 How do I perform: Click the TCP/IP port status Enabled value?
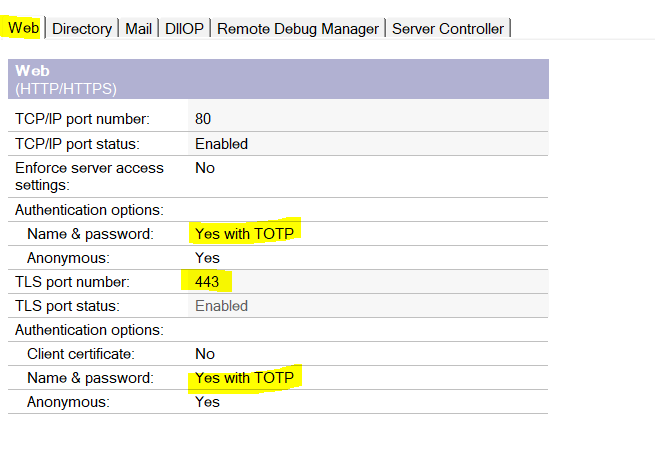coord(221,144)
